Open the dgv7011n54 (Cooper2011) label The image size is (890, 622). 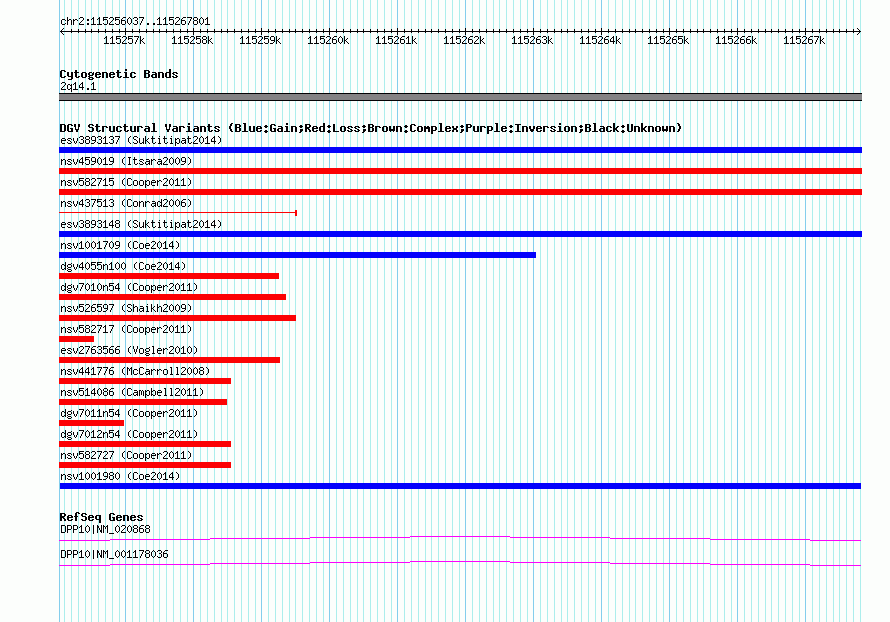pos(129,413)
